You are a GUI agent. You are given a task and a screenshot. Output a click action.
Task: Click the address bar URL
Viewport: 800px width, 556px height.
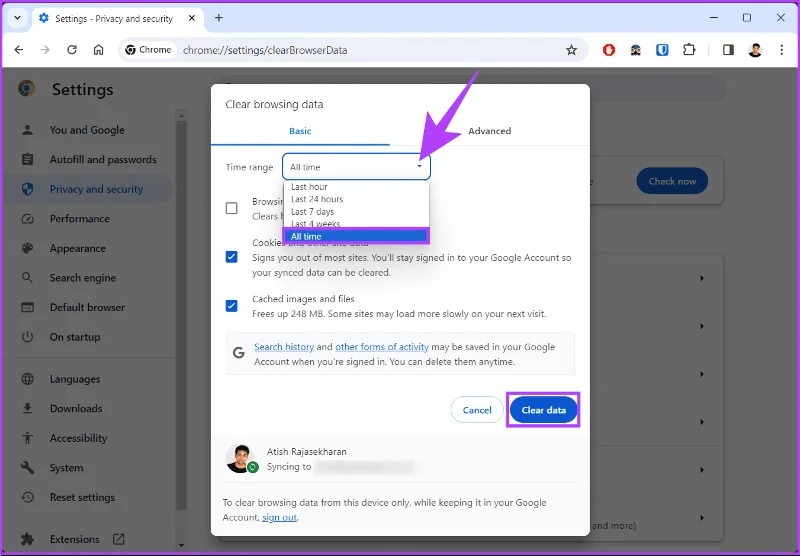[x=265, y=50]
